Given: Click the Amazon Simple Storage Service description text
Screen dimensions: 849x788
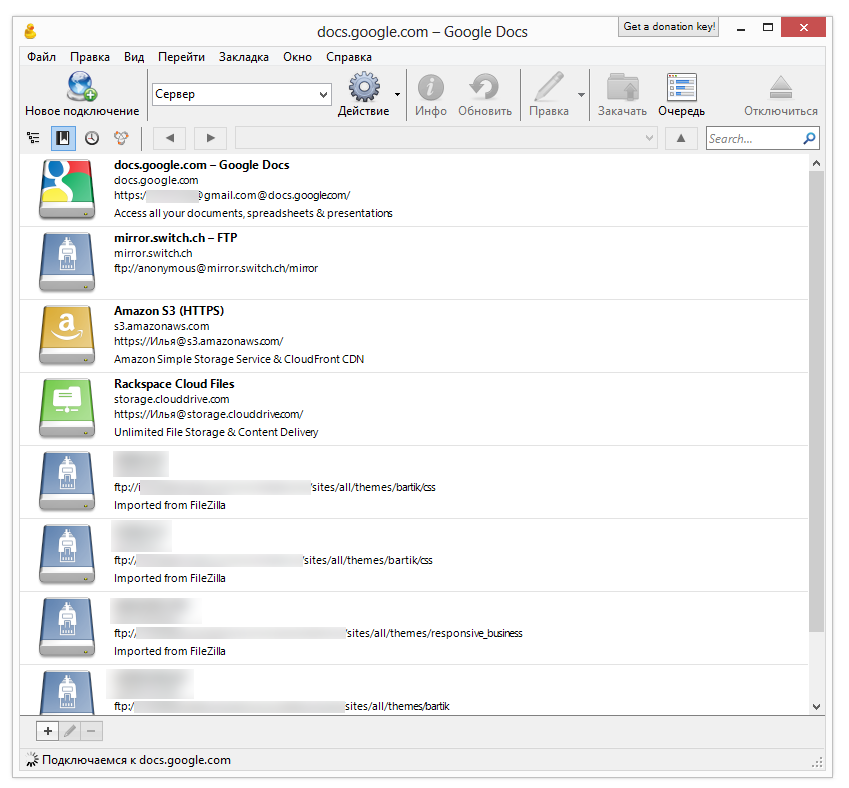Looking at the screenshot, I should (x=239, y=359).
